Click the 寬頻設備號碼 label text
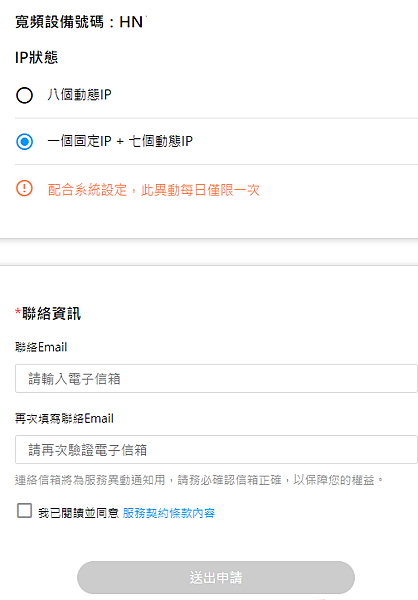Screen dimensions: 418x600 [59, 22]
